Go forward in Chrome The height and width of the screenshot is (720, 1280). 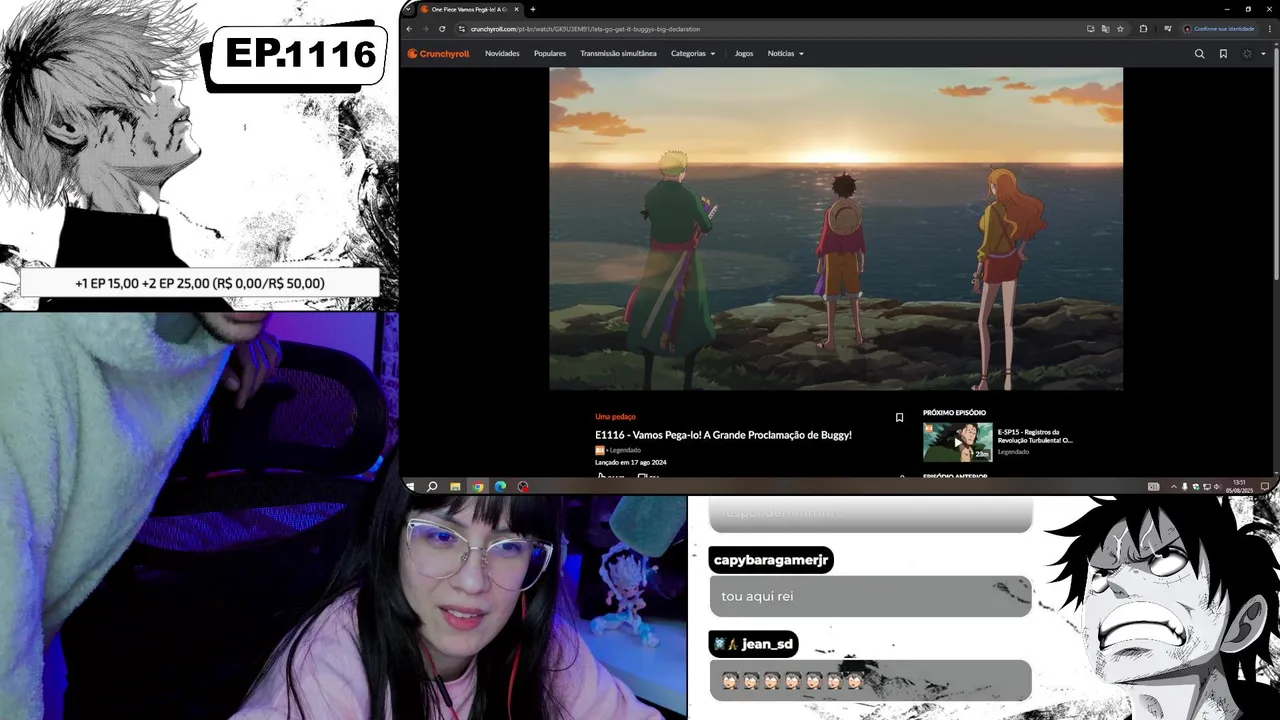(x=425, y=29)
